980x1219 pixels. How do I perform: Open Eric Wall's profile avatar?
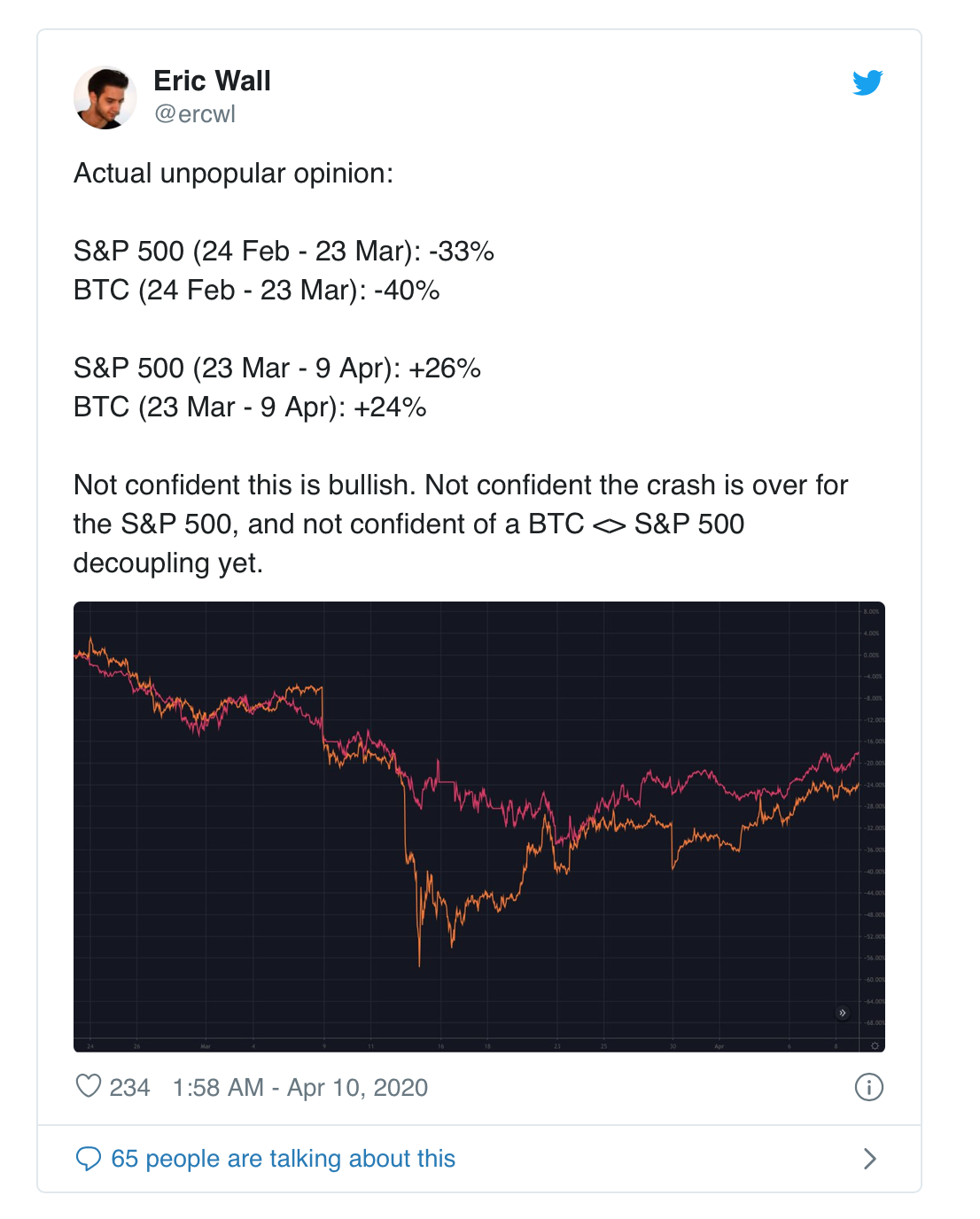tap(105, 97)
